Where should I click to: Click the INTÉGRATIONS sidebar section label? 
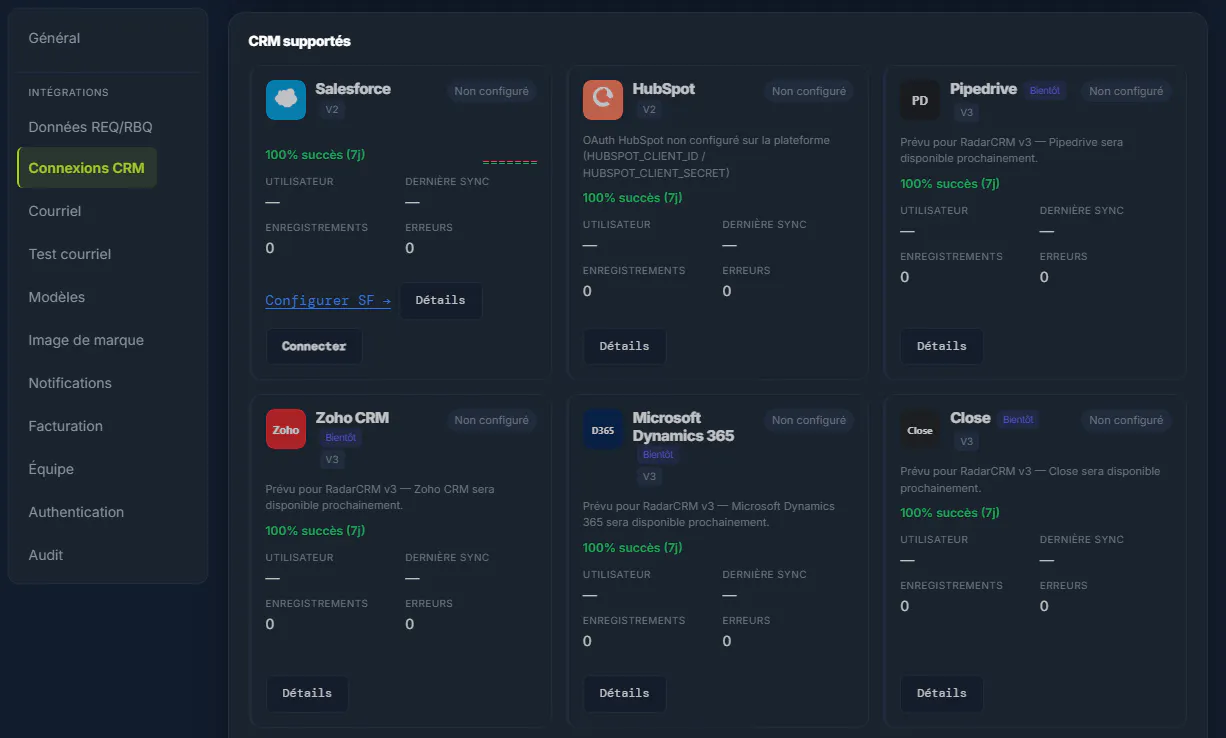coord(68,93)
